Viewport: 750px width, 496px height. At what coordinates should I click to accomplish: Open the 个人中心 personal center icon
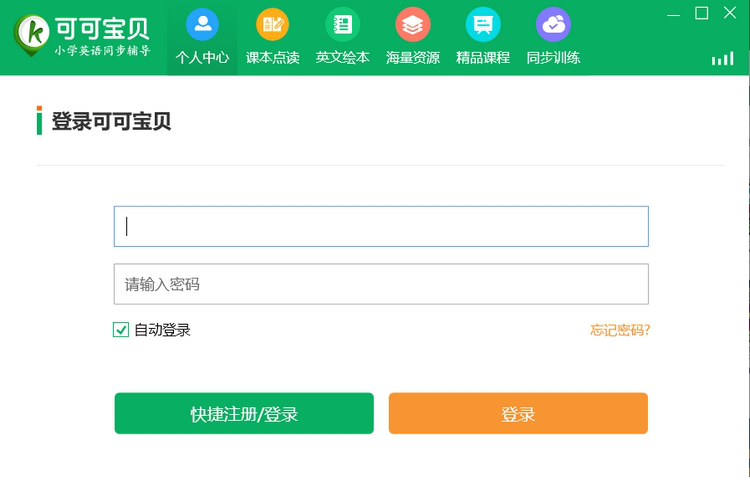tap(202, 24)
